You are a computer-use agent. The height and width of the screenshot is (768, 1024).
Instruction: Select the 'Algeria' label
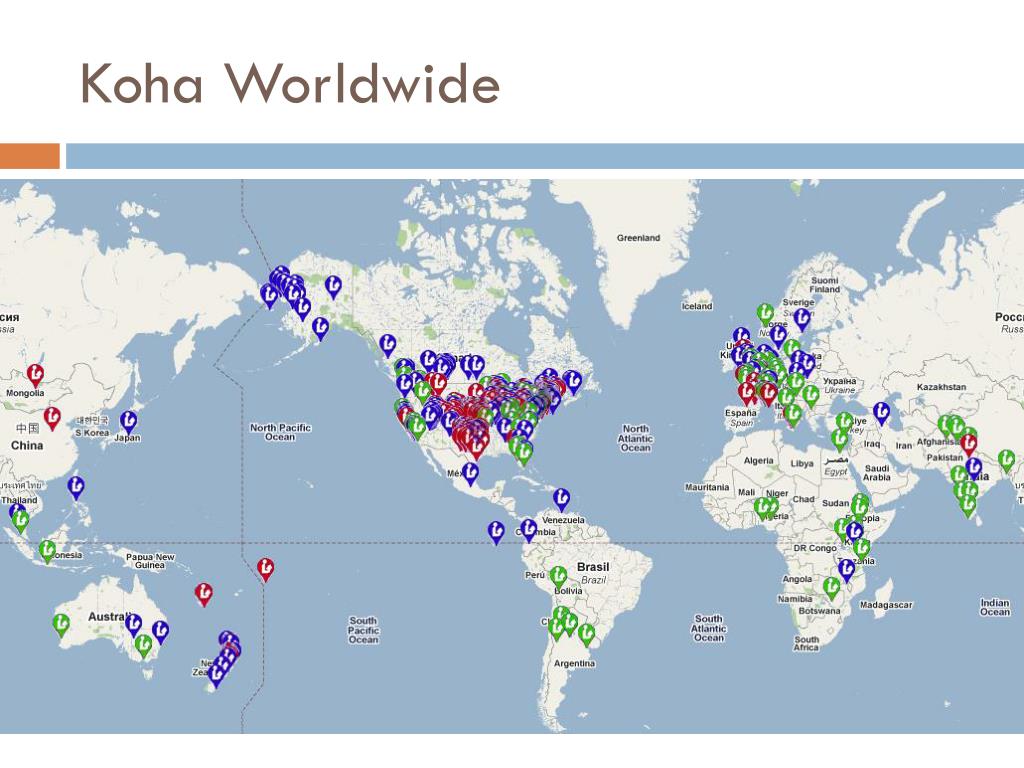(x=758, y=461)
